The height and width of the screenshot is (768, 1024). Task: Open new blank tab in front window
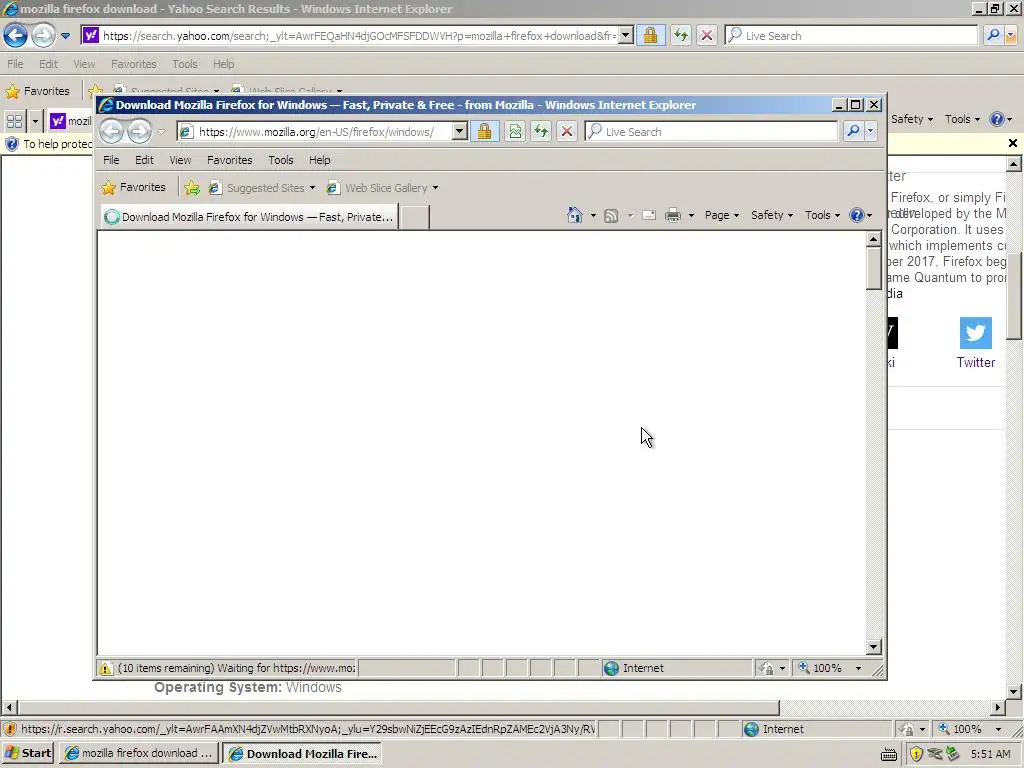click(414, 217)
